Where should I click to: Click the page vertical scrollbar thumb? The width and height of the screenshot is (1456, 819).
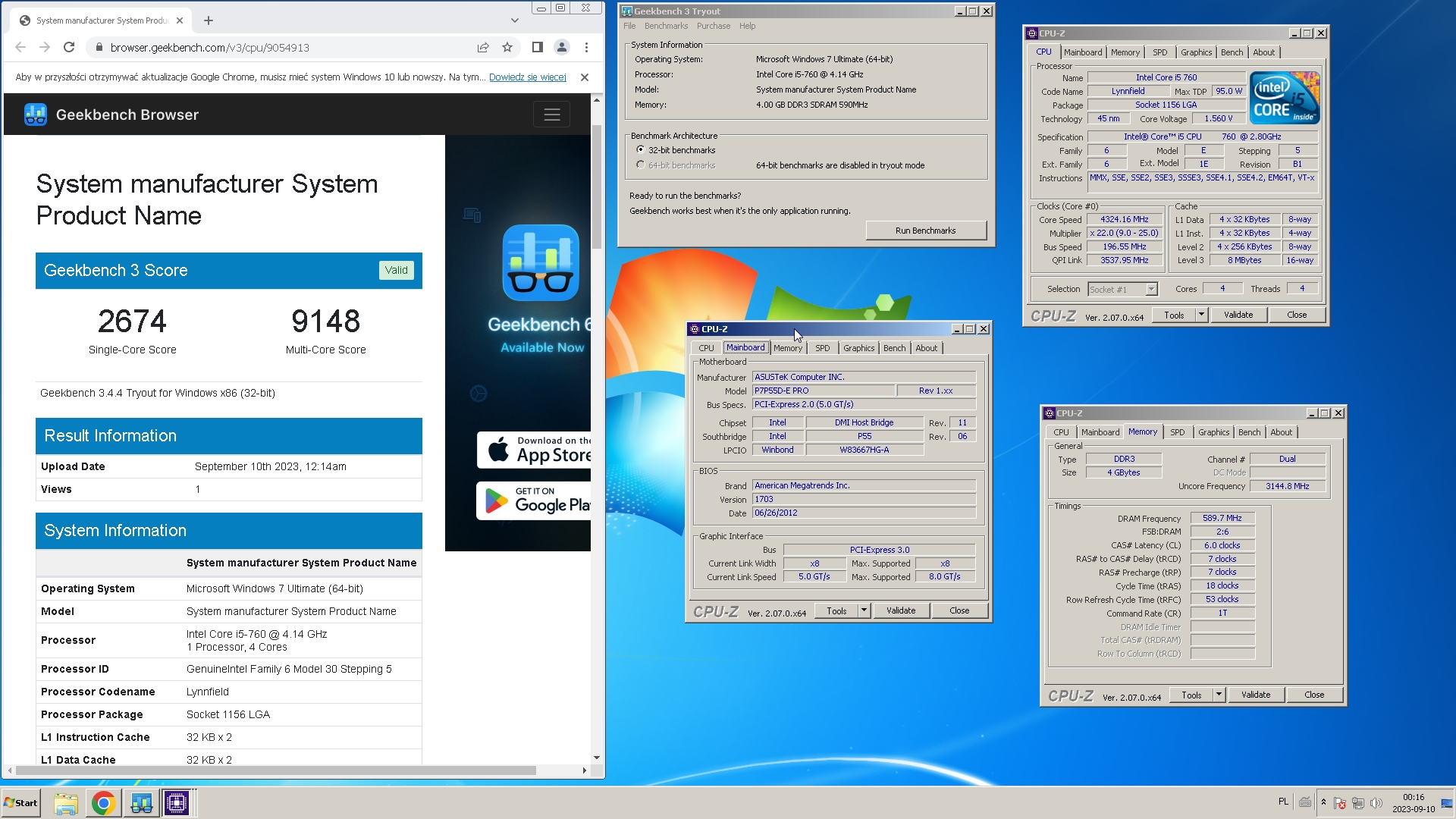pyautogui.click(x=597, y=187)
